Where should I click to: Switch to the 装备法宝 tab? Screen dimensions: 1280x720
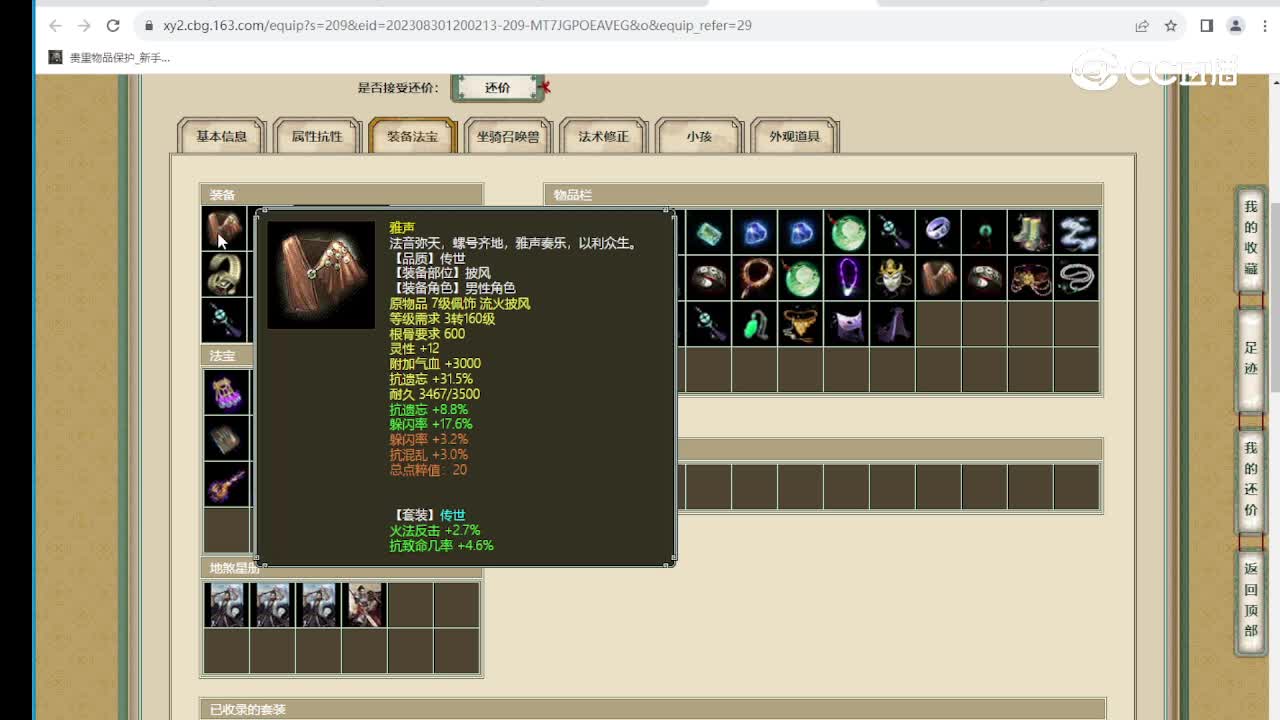point(413,136)
